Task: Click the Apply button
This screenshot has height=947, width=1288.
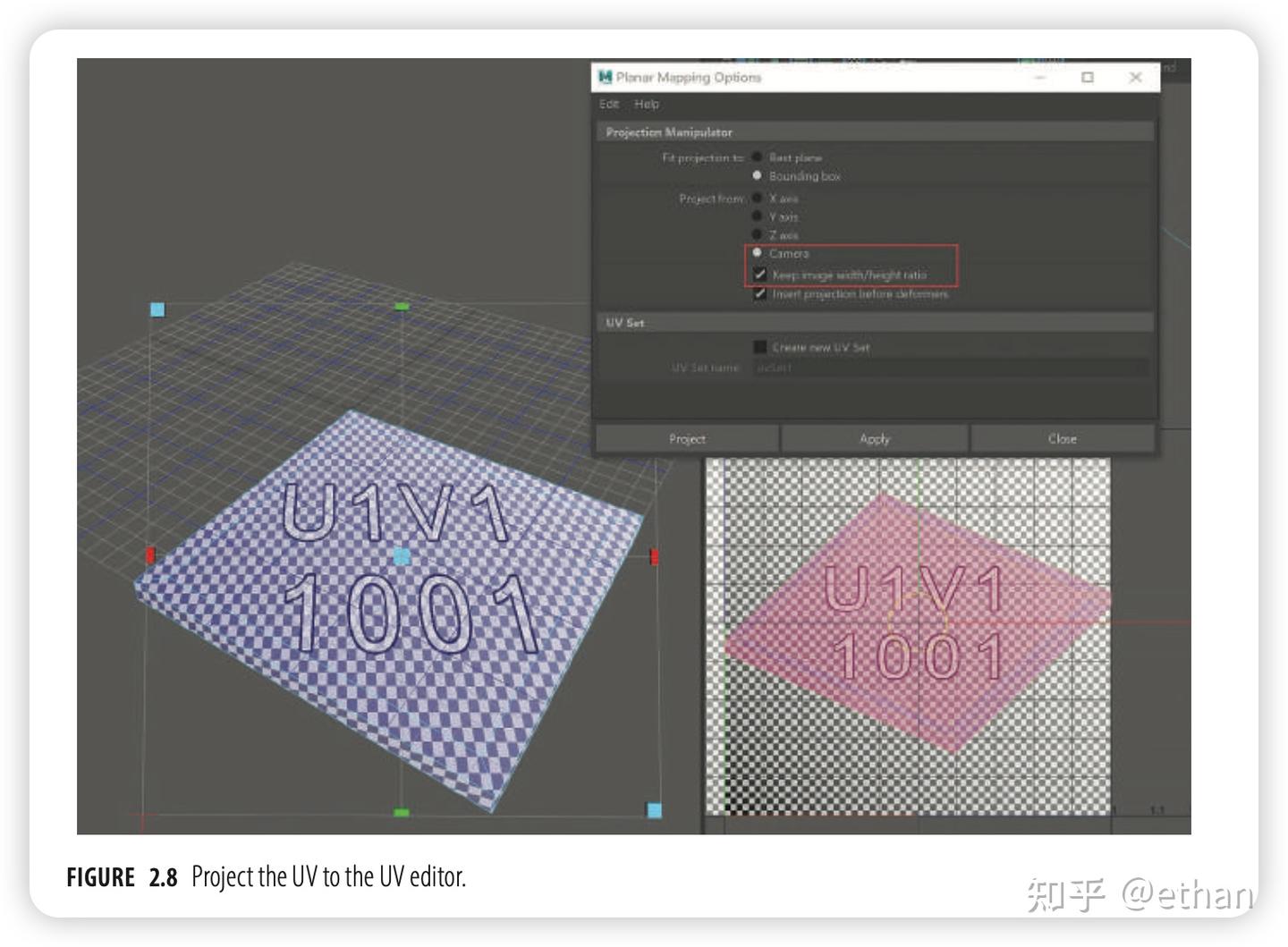Action: coord(875,438)
